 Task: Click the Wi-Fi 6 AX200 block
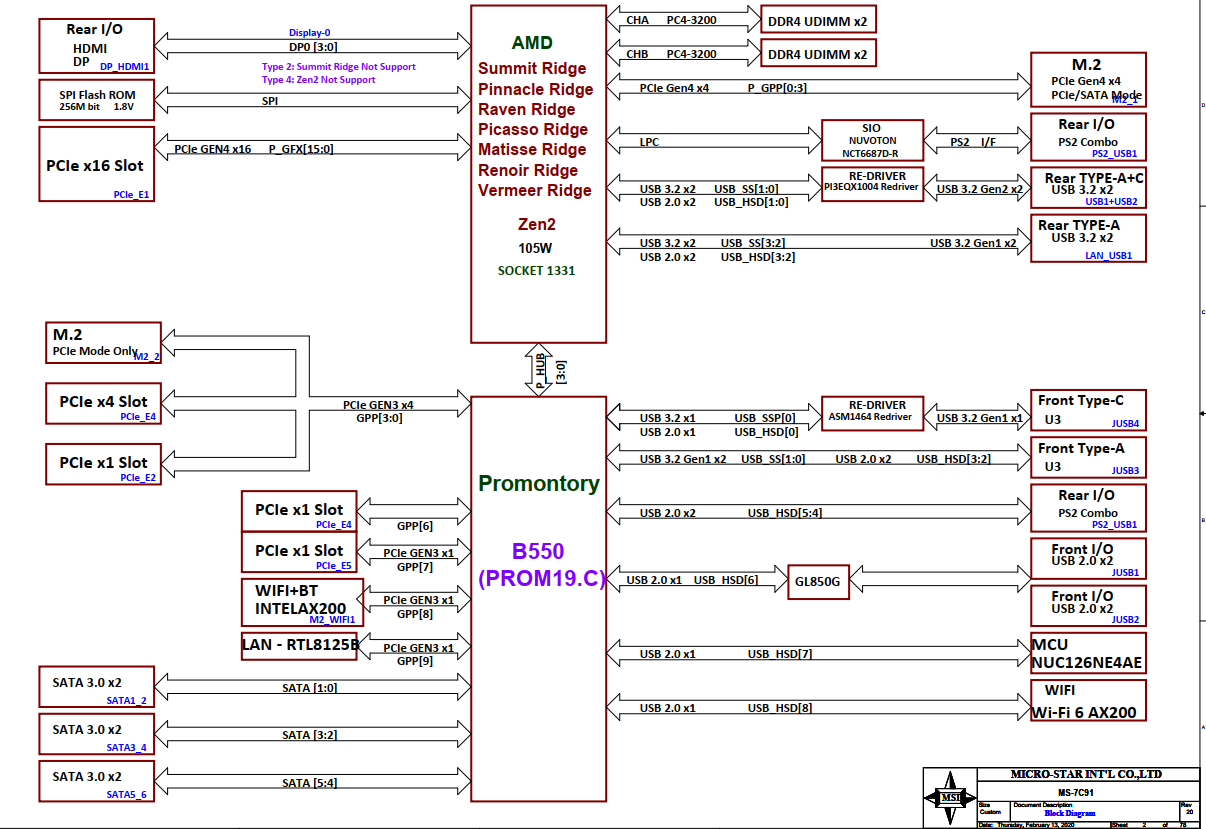click(x=1087, y=700)
